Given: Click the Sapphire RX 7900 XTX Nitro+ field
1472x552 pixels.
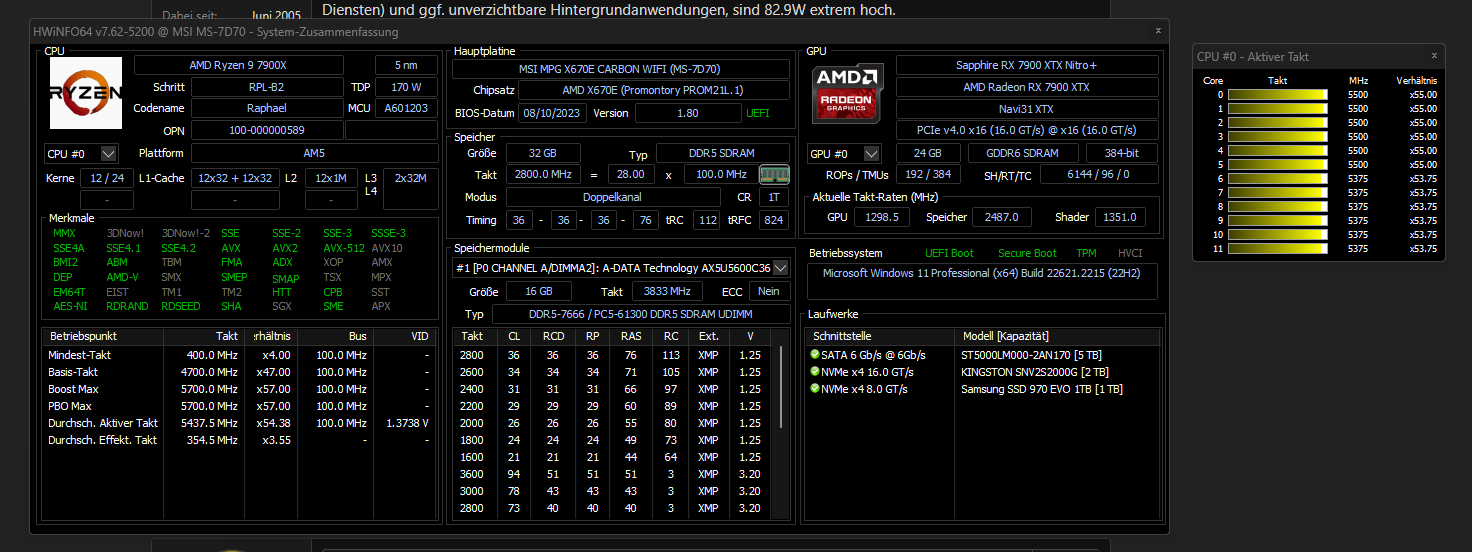Looking at the screenshot, I should [x=1027, y=65].
